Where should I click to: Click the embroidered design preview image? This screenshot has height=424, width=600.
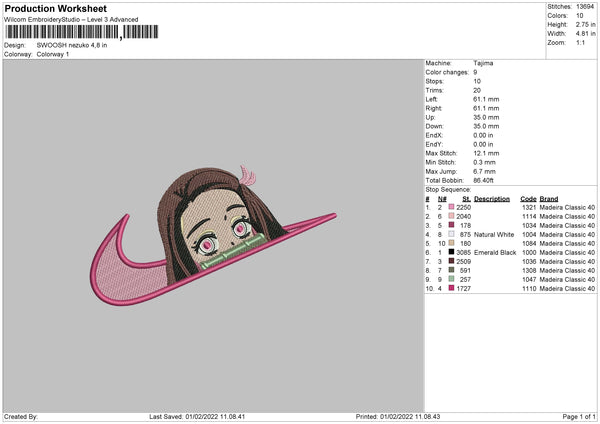point(213,236)
